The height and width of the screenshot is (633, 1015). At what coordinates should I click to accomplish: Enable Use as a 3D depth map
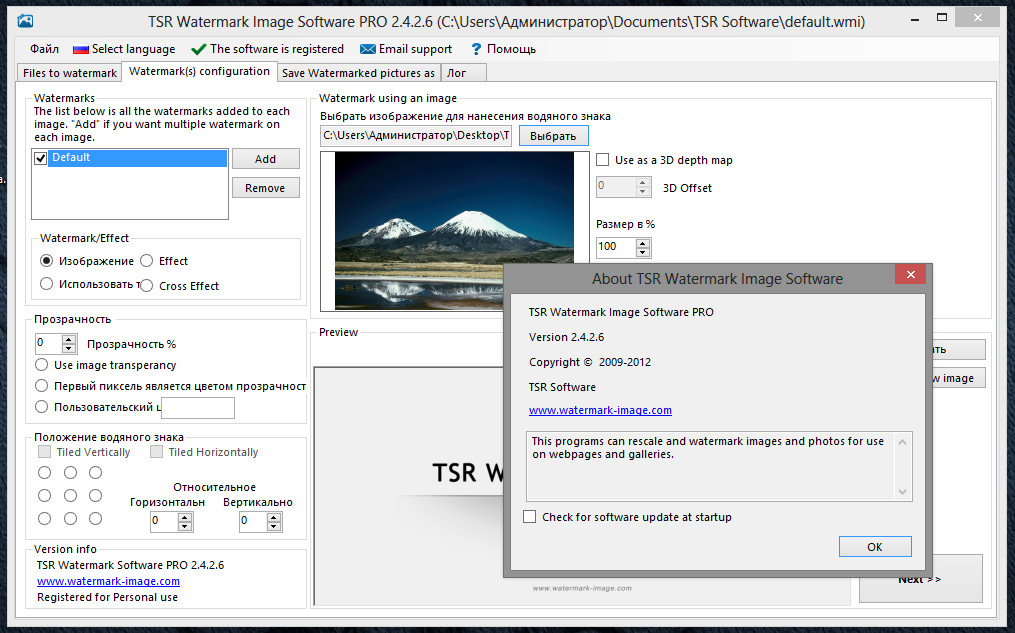pyautogui.click(x=603, y=160)
